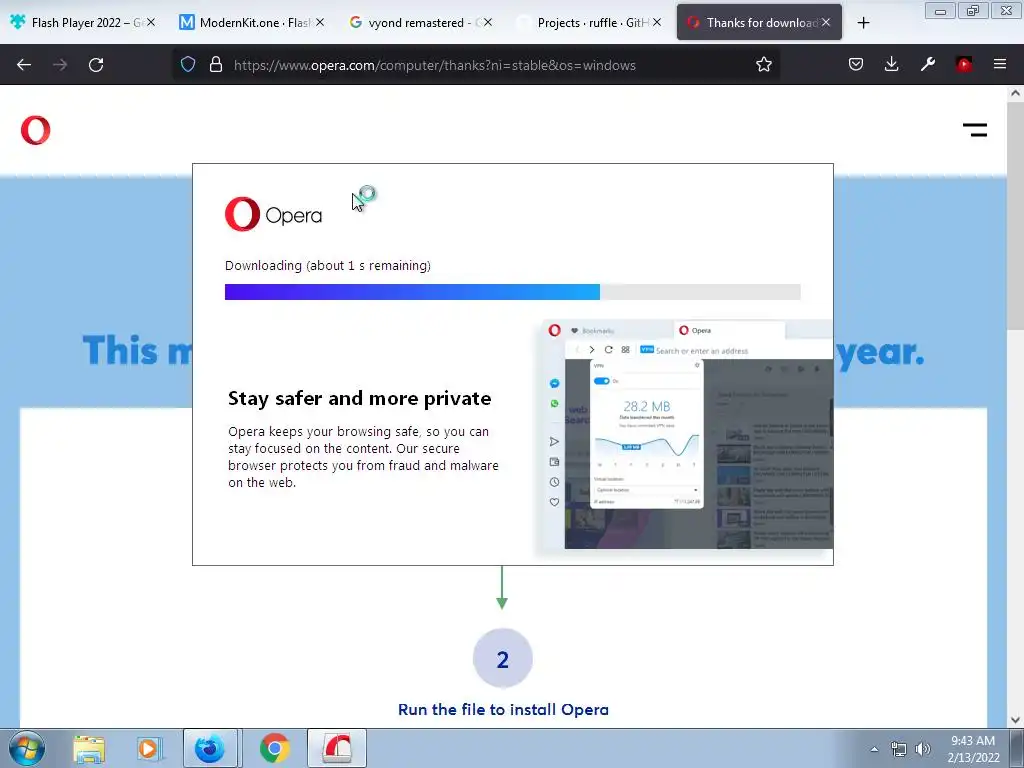Click the Opera logo in installer dialog
1024x768 pixels.
pos(273,214)
